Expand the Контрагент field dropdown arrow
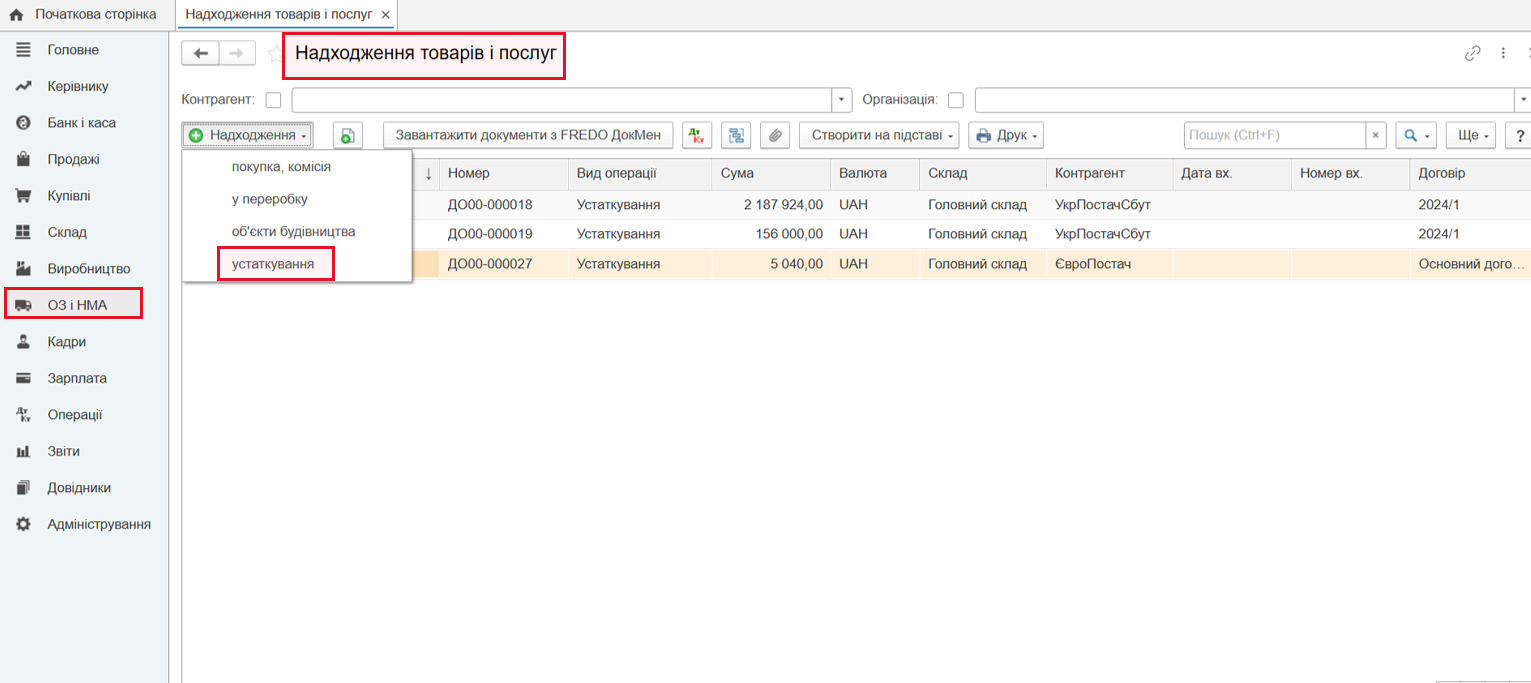The width and height of the screenshot is (1531, 683). (842, 100)
